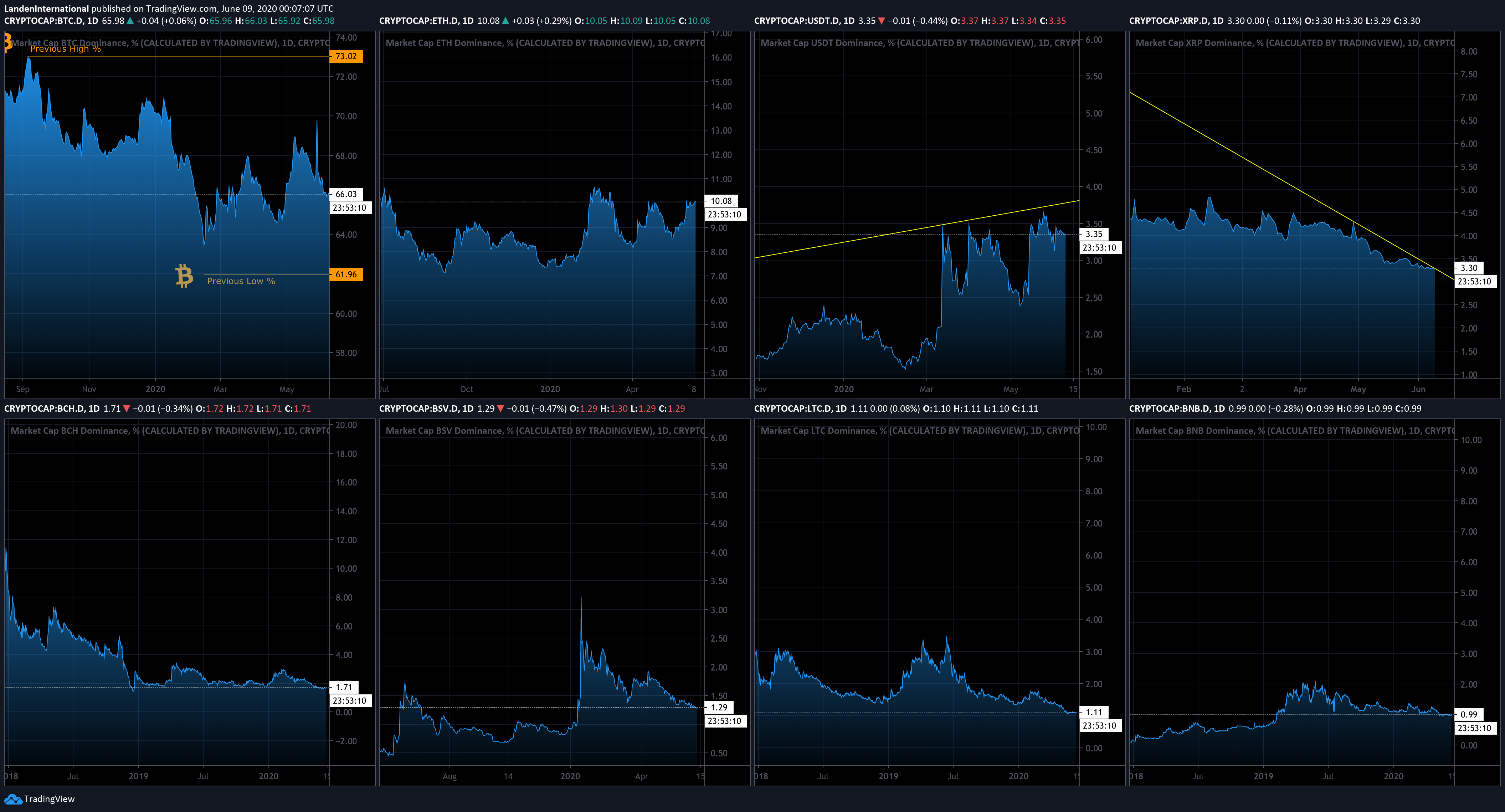Click the gold Bitcoin icon near Previous Low

click(x=184, y=276)
